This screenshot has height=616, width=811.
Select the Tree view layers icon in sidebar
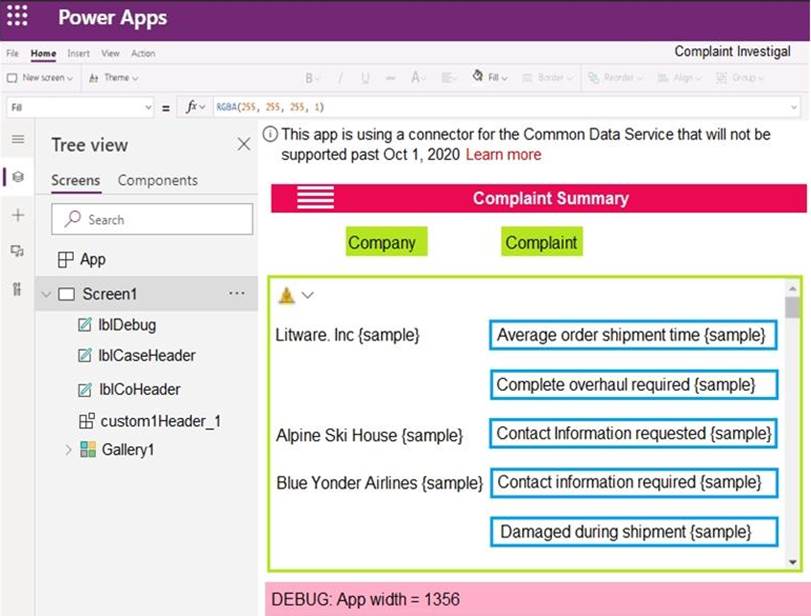pyautogui.click(x=17, y=177)
